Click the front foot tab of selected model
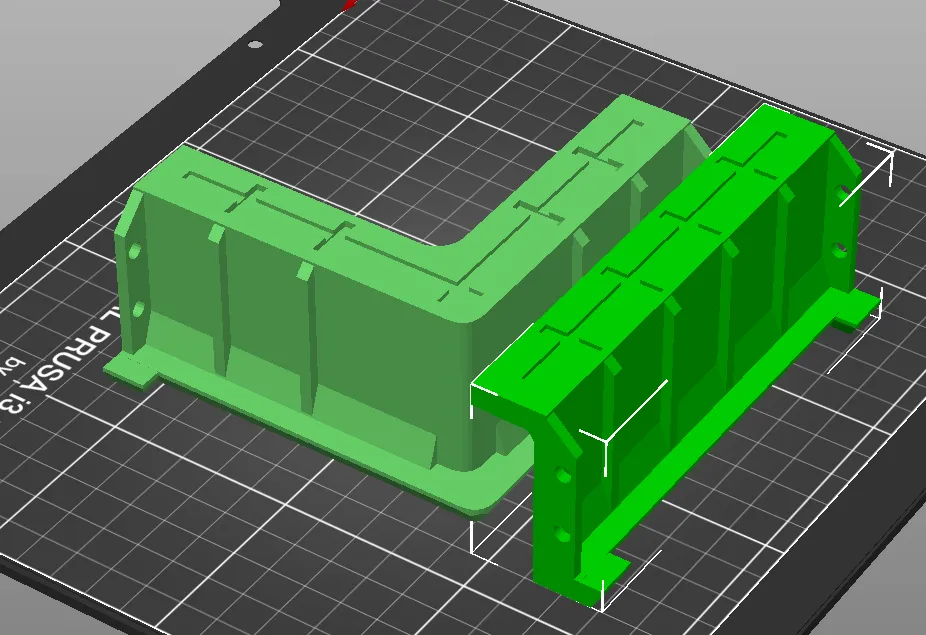The width and height of the screenshot is (926, 635). [x=602, y=569]
